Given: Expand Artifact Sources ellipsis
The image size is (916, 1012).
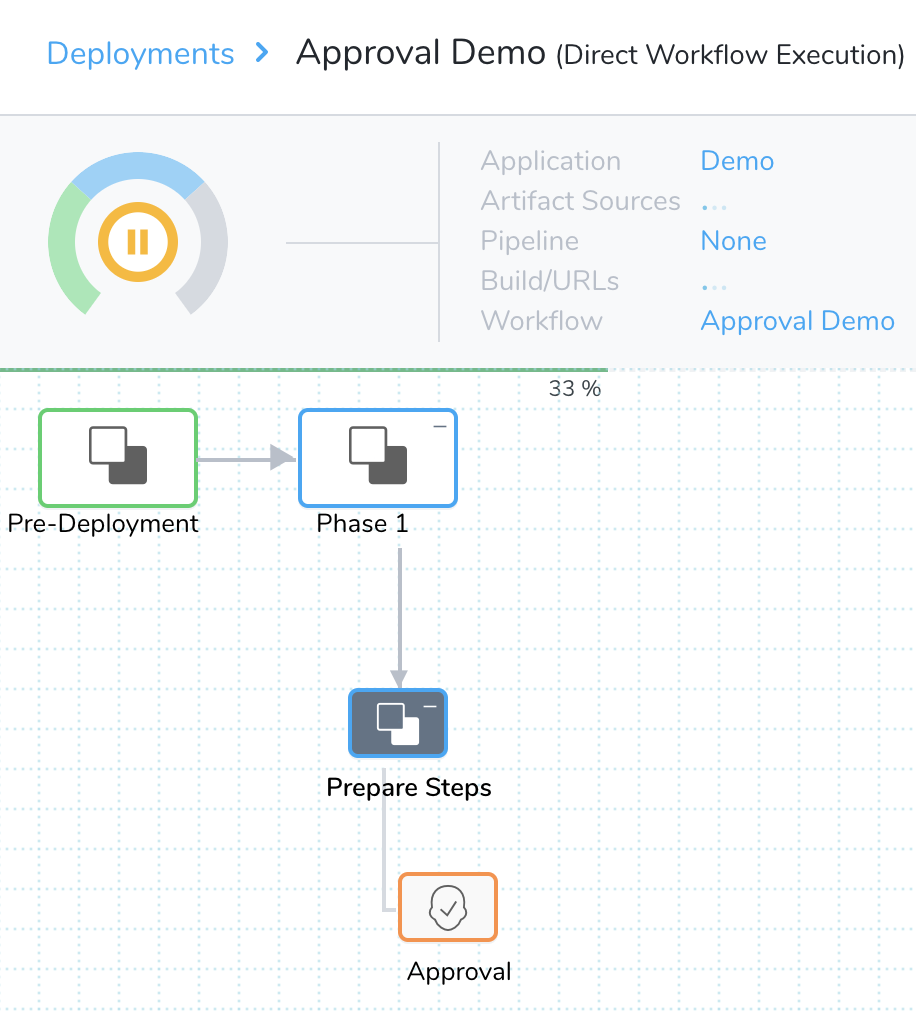Looking at the screenshot, I should coord(714,206).
